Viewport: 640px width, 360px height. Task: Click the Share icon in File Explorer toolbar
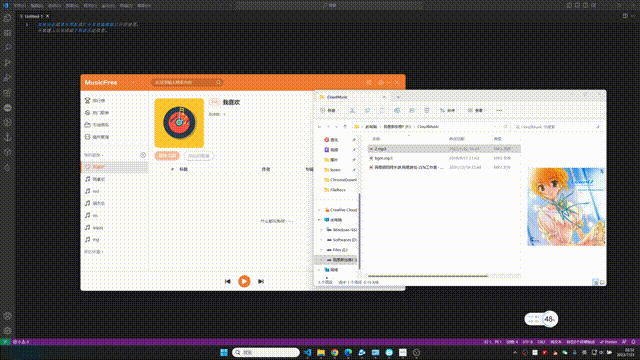(x=412, y=110)
